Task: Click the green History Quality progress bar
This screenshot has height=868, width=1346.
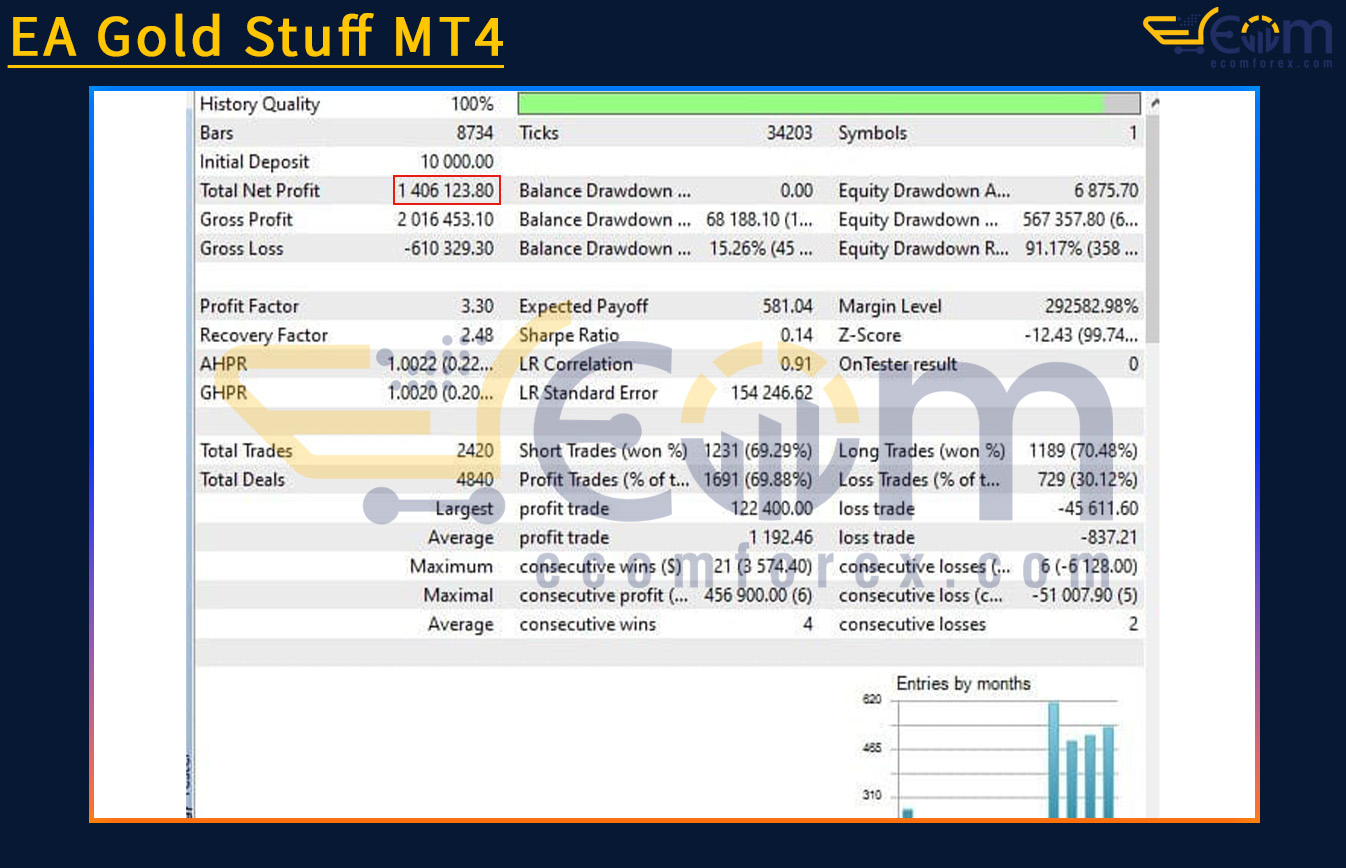Action: point(810,104)
